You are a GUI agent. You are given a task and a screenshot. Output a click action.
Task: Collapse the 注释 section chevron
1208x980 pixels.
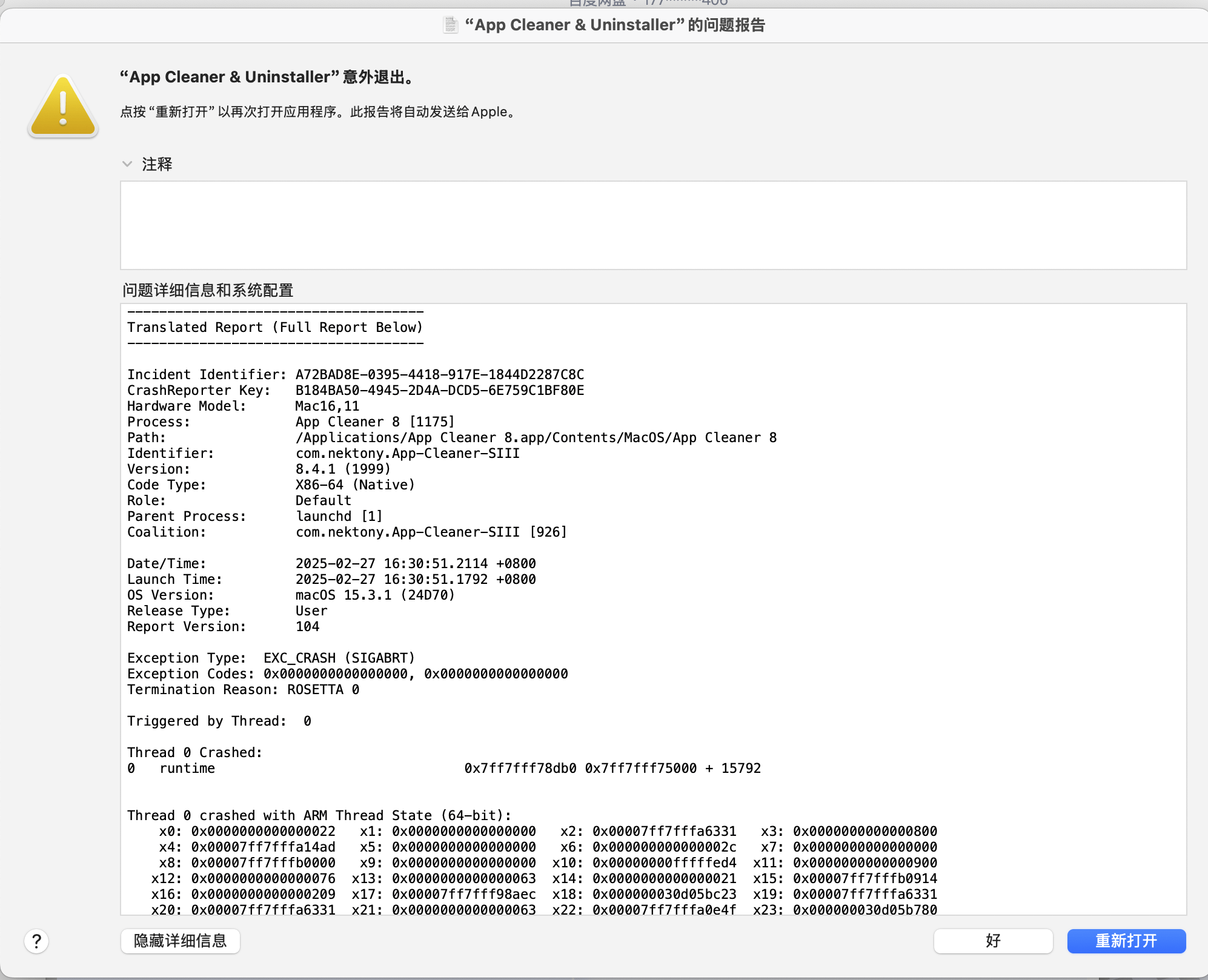(x=127, y=164)
